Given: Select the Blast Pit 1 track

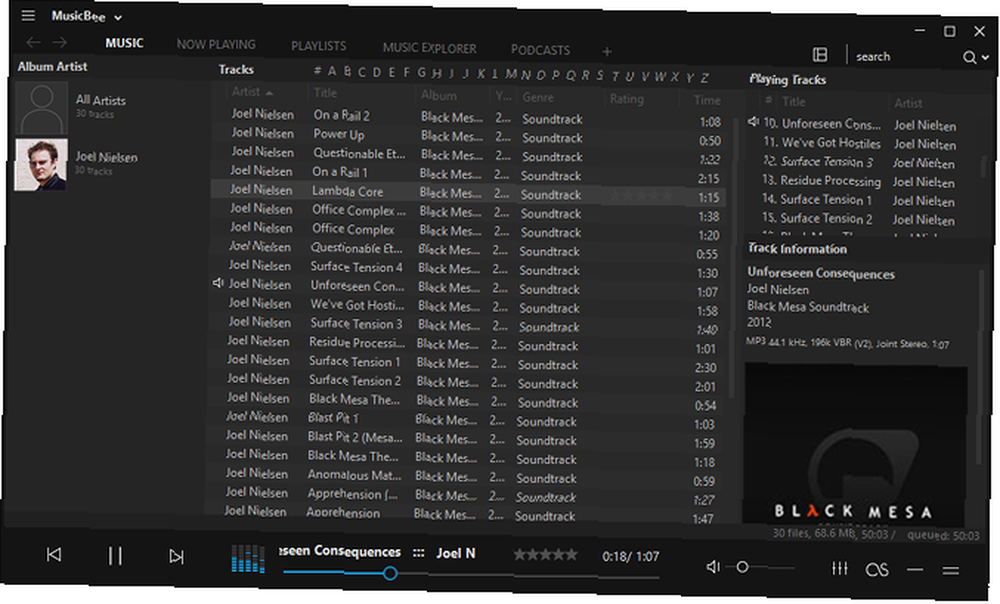Looking at the screenshot, I should 465,420.
